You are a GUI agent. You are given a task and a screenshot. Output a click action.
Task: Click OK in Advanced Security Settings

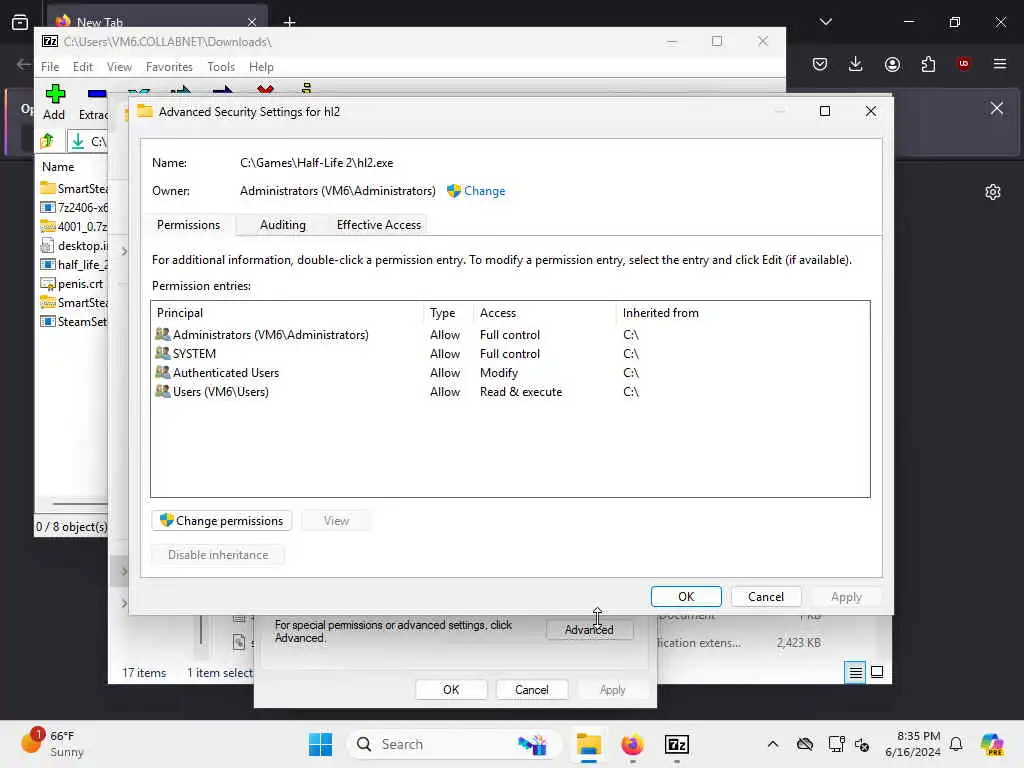coord(686,596)
